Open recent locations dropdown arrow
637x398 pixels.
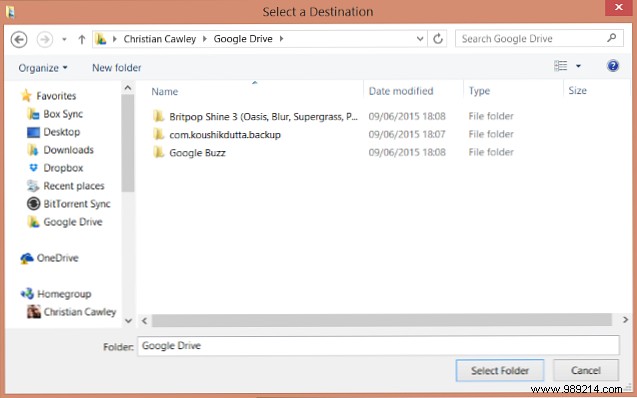click(64, 39)
